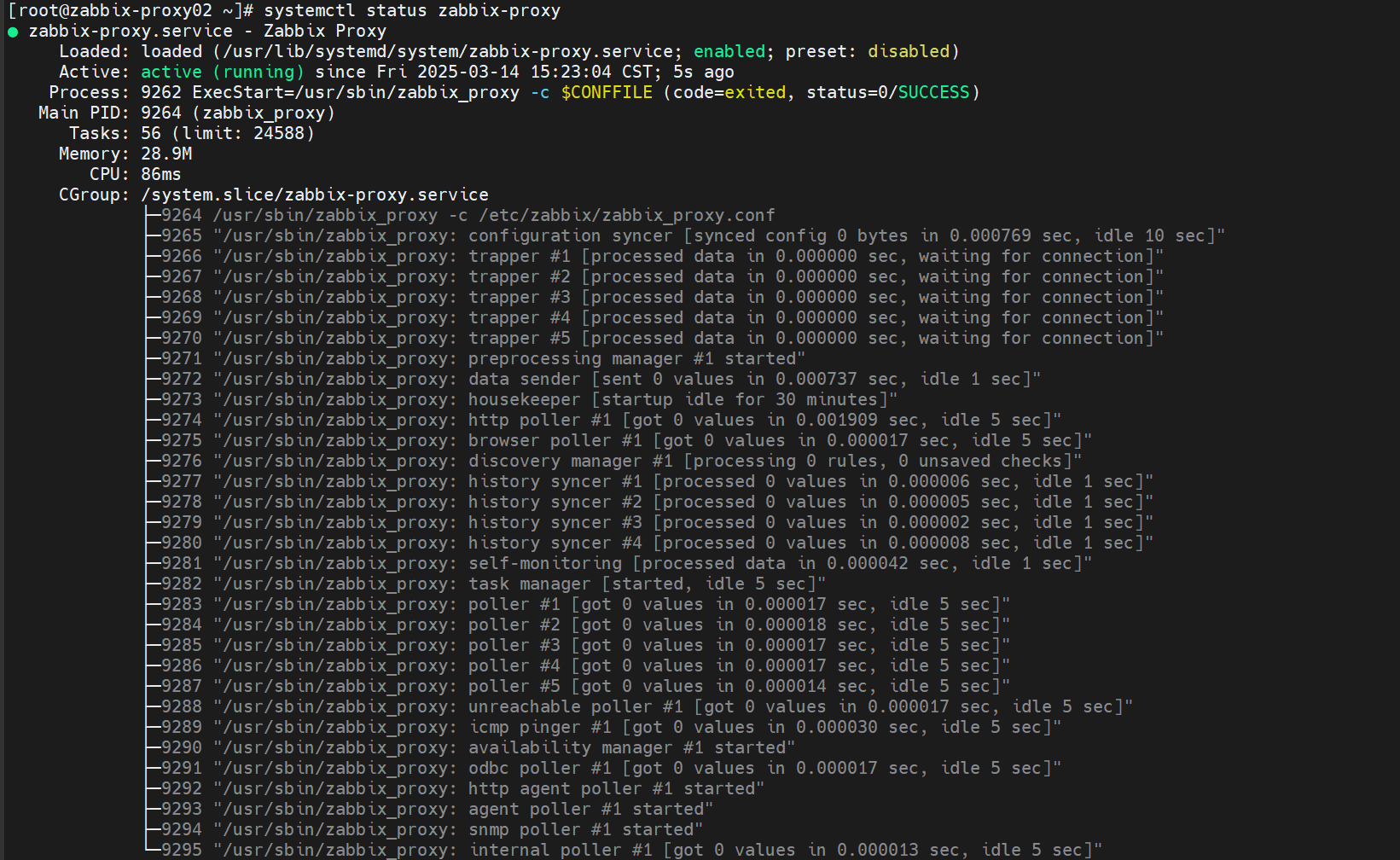Click the 'Tasks: 56 (limit: 24588)' line
The image size is (1400, 860).
(192, 133)
